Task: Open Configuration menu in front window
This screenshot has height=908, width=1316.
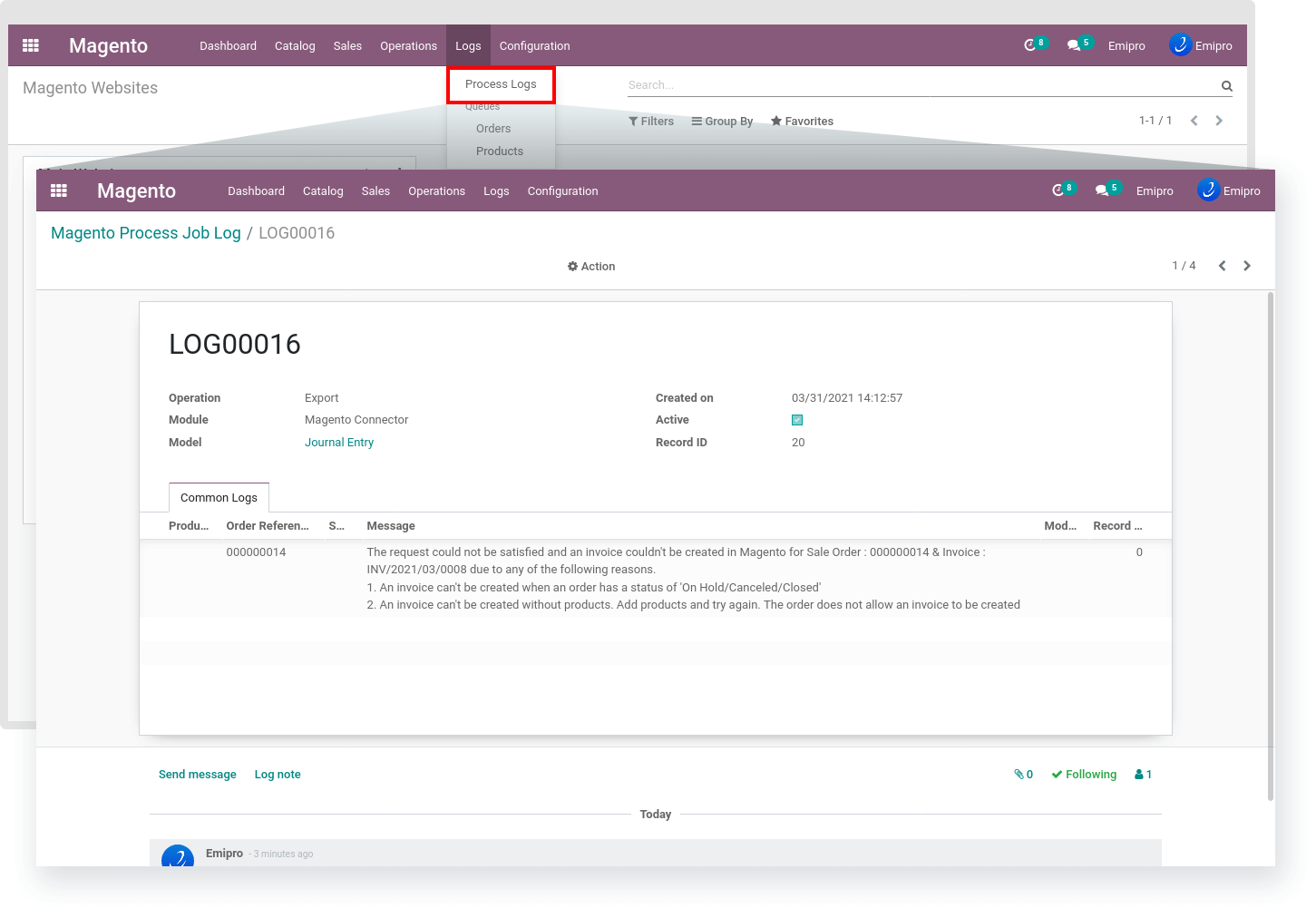Action: click(x=562, y=191)
